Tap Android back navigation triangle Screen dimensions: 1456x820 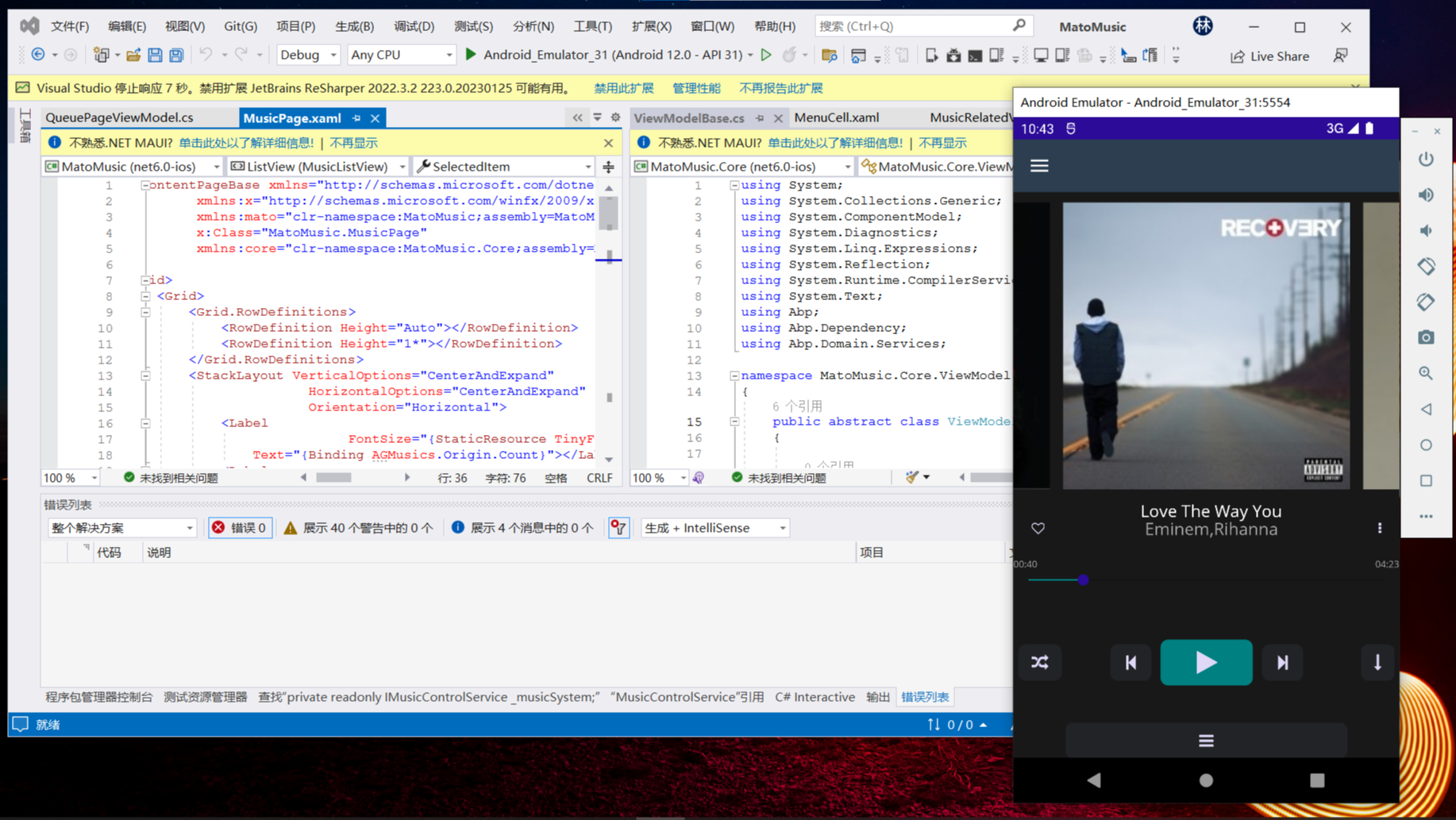pyautogui.click(x=1094, y=780)
